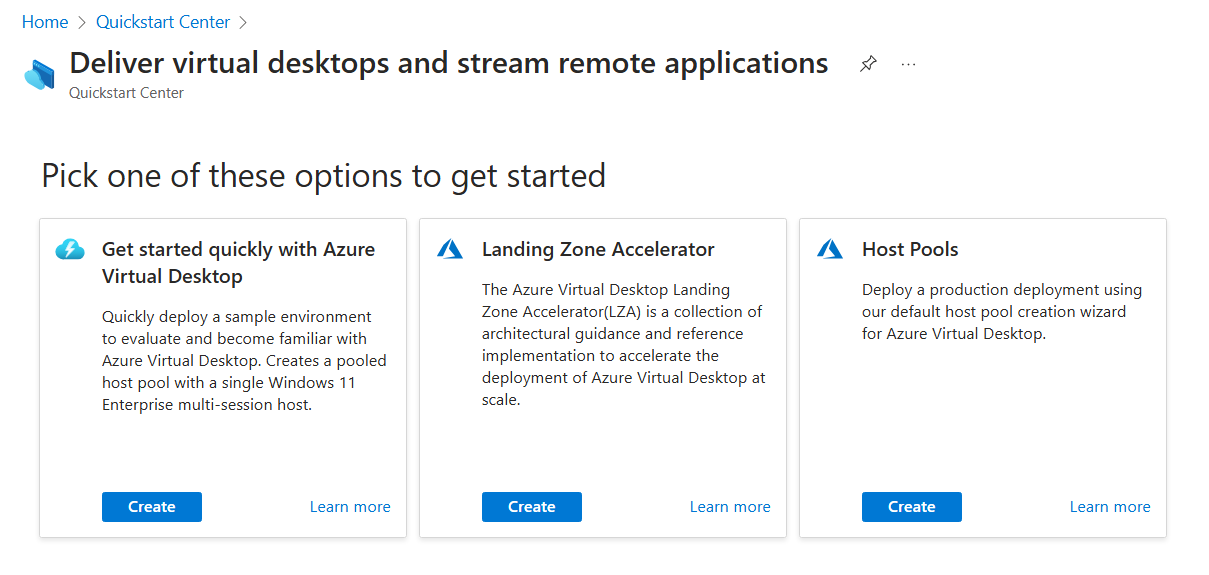Go to Home breadcrumb
1209x575 pixels.
(45, 22)
